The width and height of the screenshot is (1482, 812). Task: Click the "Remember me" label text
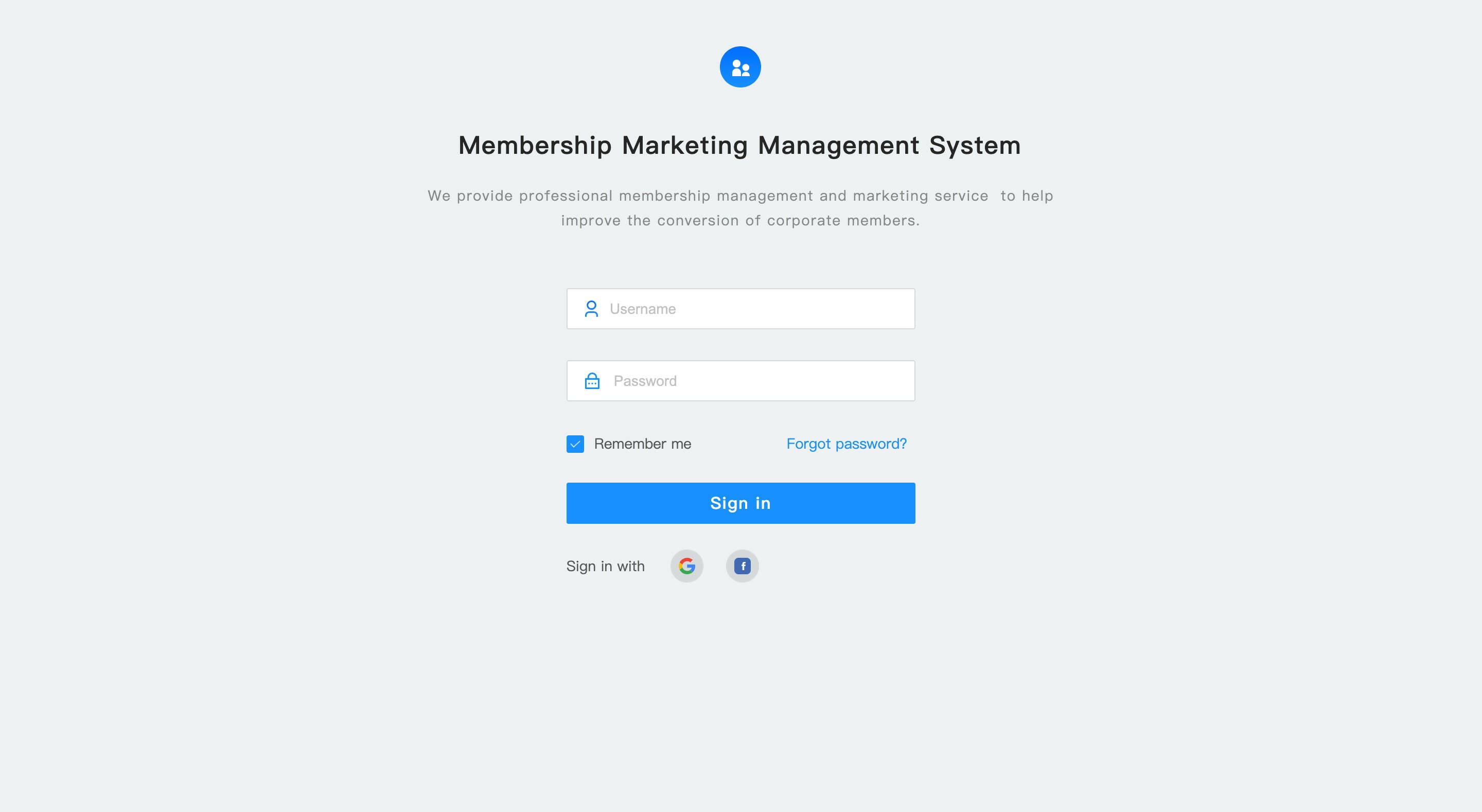pos(642,444)
